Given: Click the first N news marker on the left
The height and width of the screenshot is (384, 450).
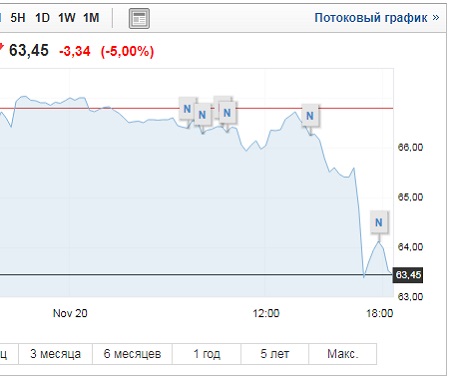Looking at the screenshot, I should 187,109.
